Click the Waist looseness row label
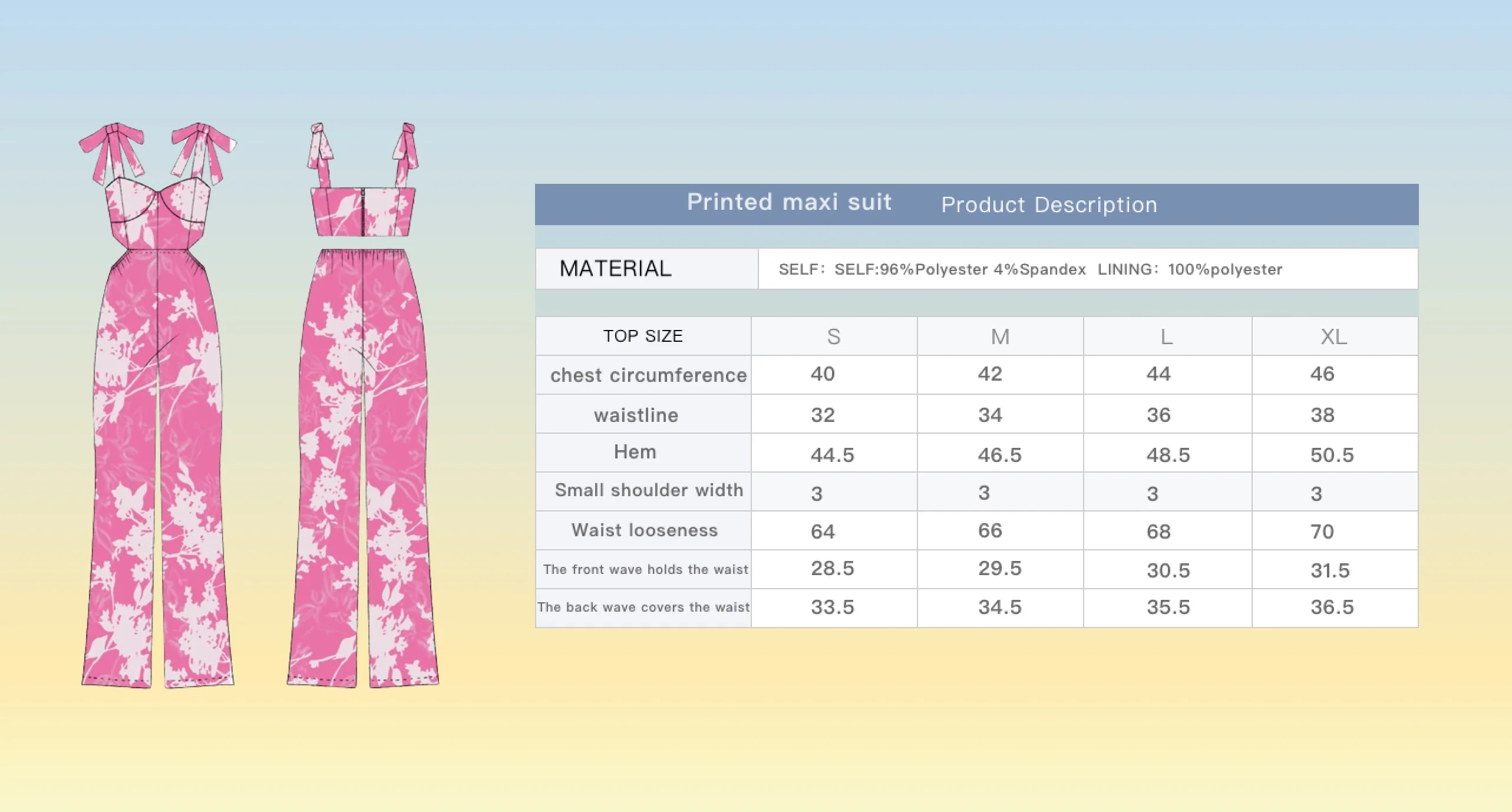The image size is (1512, 812). click(x=644, y=530)
